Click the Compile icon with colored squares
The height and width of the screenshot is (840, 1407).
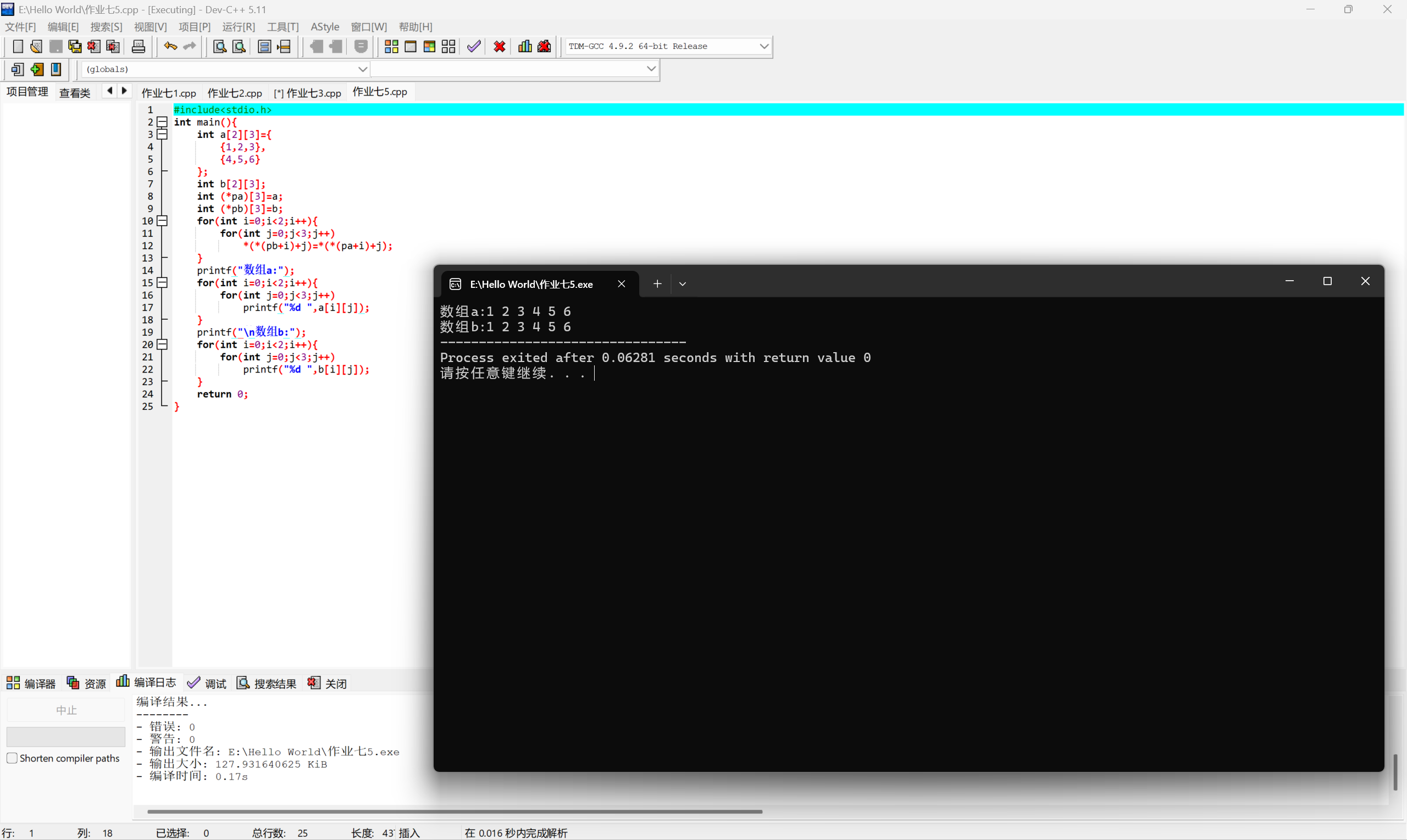click(391, 46)
